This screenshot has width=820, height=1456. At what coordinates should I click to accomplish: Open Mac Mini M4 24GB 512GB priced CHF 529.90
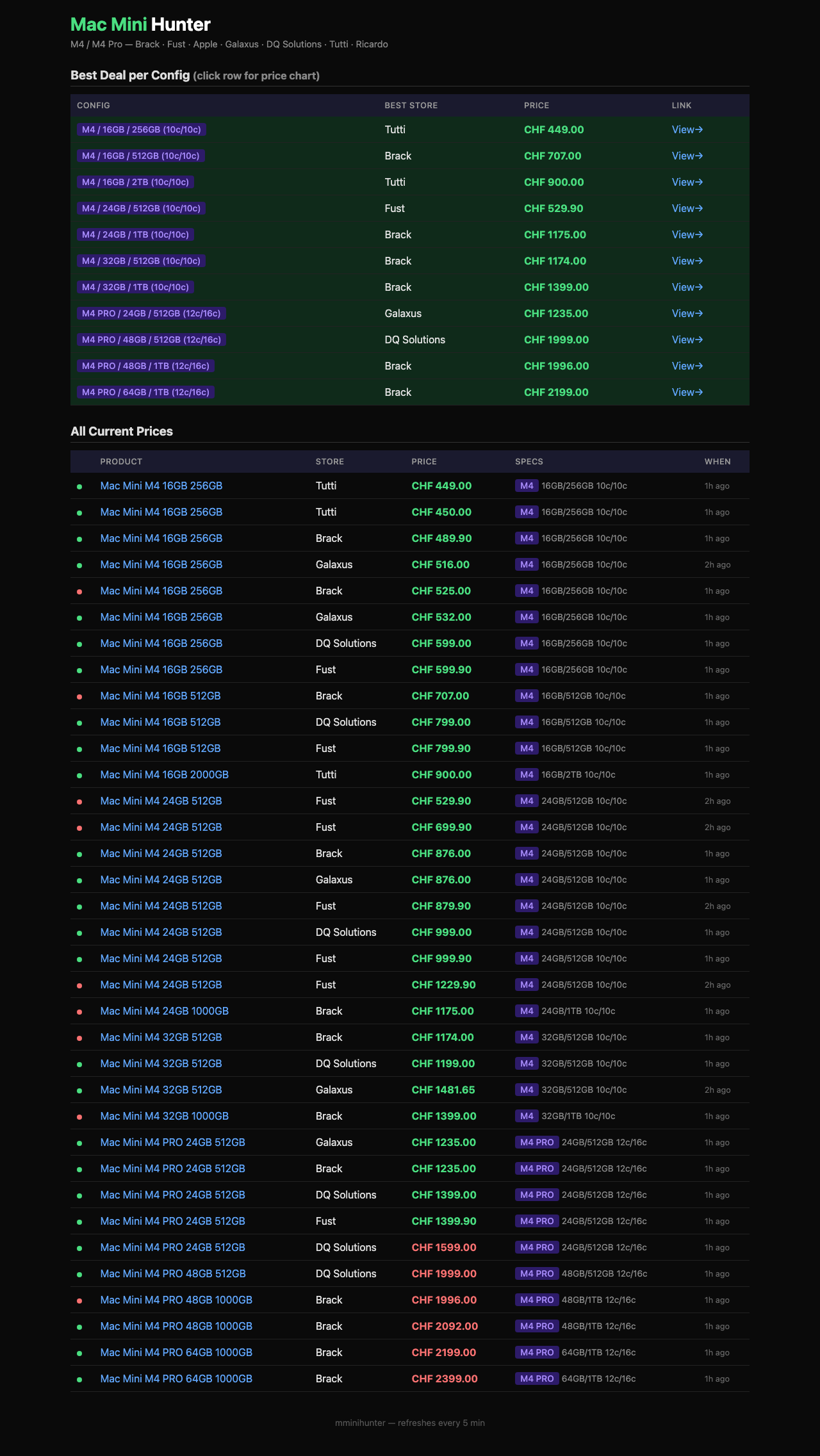point(161,801)
